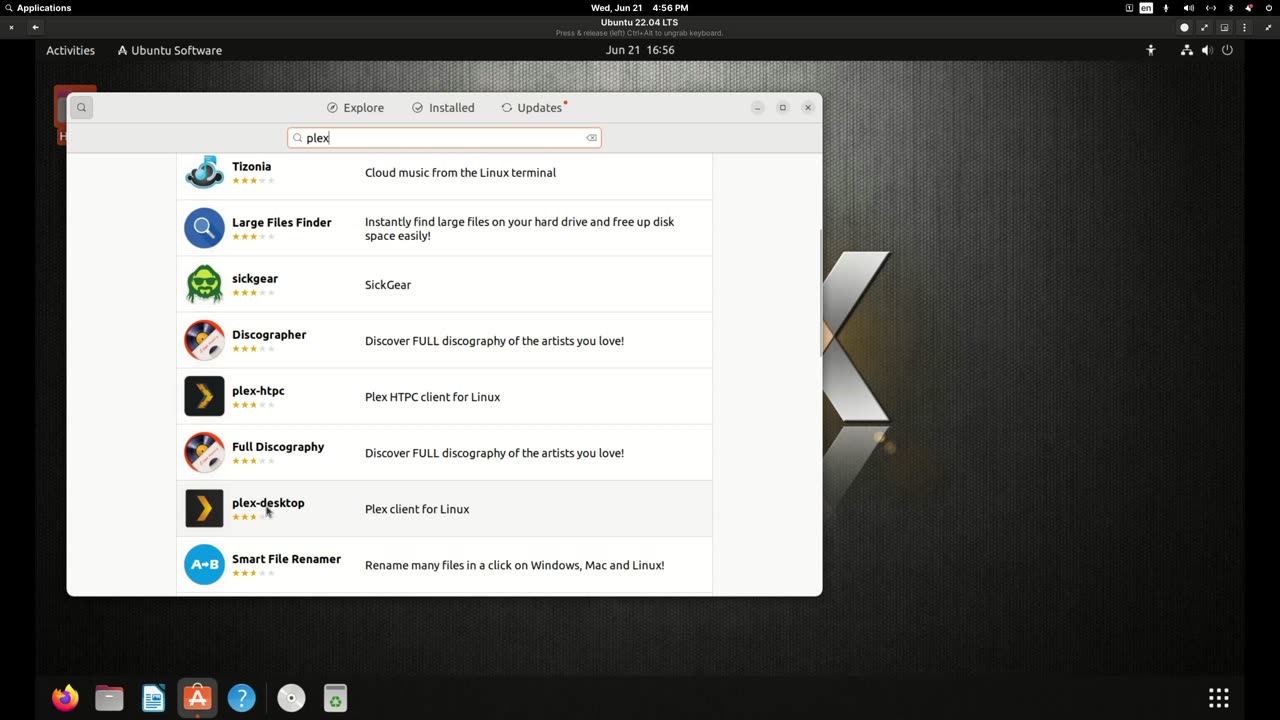The width and height of the screenshot is (1280, 720).
Task: Open the Updates tab
Action: pyautogui.click(x=534, y=108)
